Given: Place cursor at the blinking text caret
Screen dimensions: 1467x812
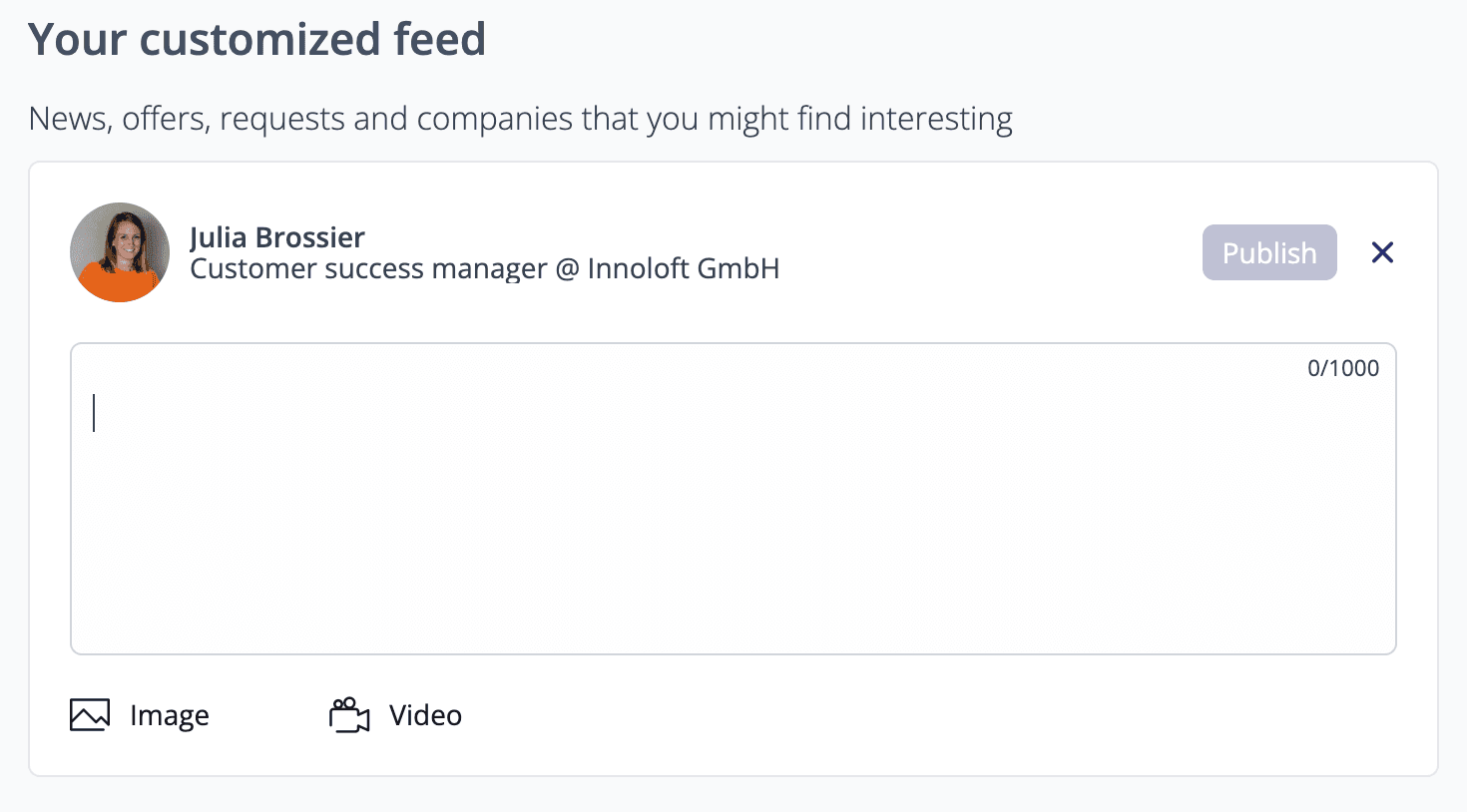Looking at the screenshot, I should [94, 412].
